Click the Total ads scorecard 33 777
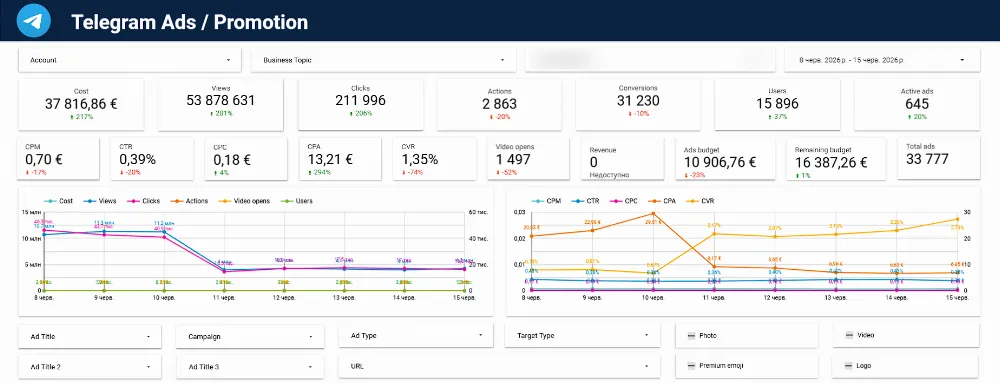This screenshot has height=383, width=1000. click(939, 159)
